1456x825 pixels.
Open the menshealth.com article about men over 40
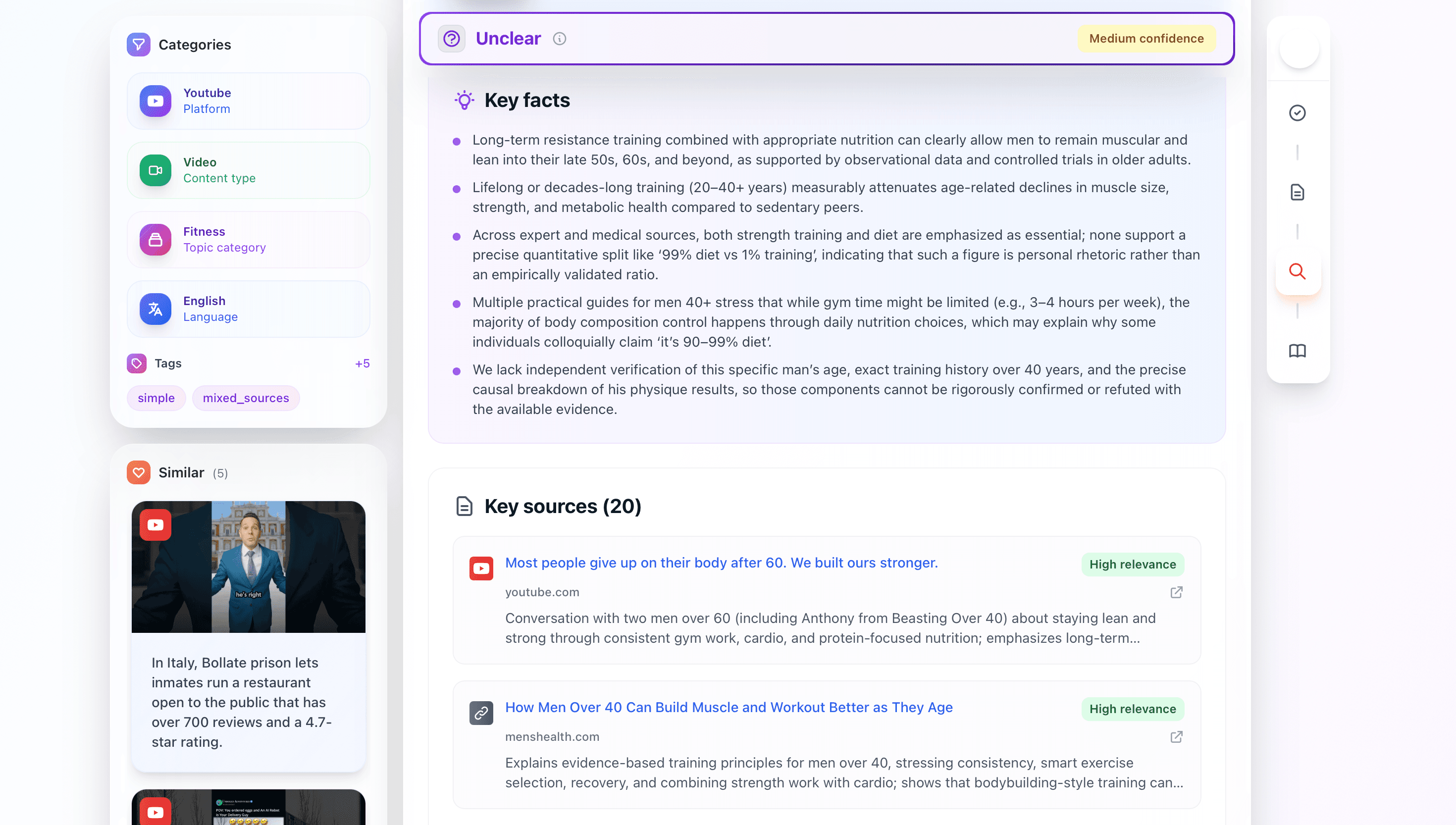(x=728, y=707)
